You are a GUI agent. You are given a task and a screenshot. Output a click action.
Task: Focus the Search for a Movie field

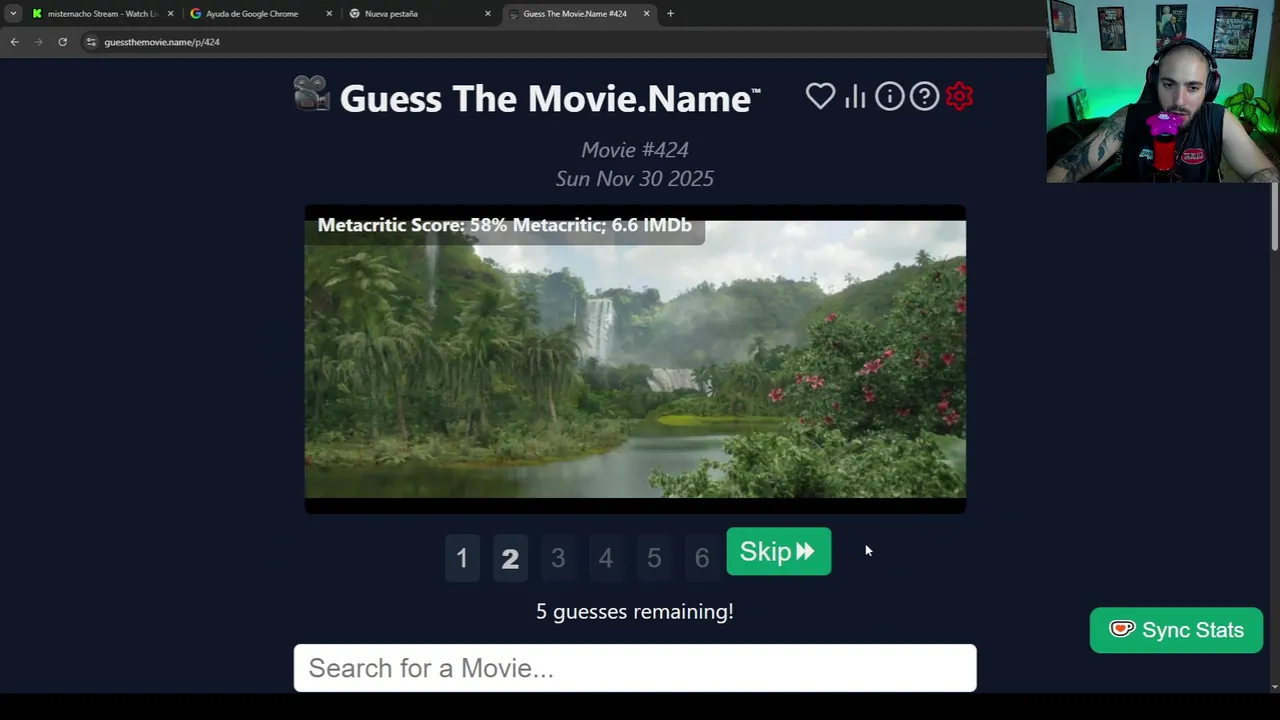[635, 668]
